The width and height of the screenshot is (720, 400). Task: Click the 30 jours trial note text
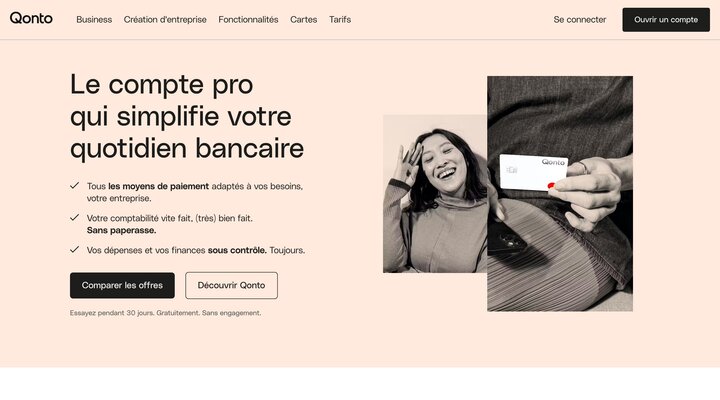pos(165,313)
